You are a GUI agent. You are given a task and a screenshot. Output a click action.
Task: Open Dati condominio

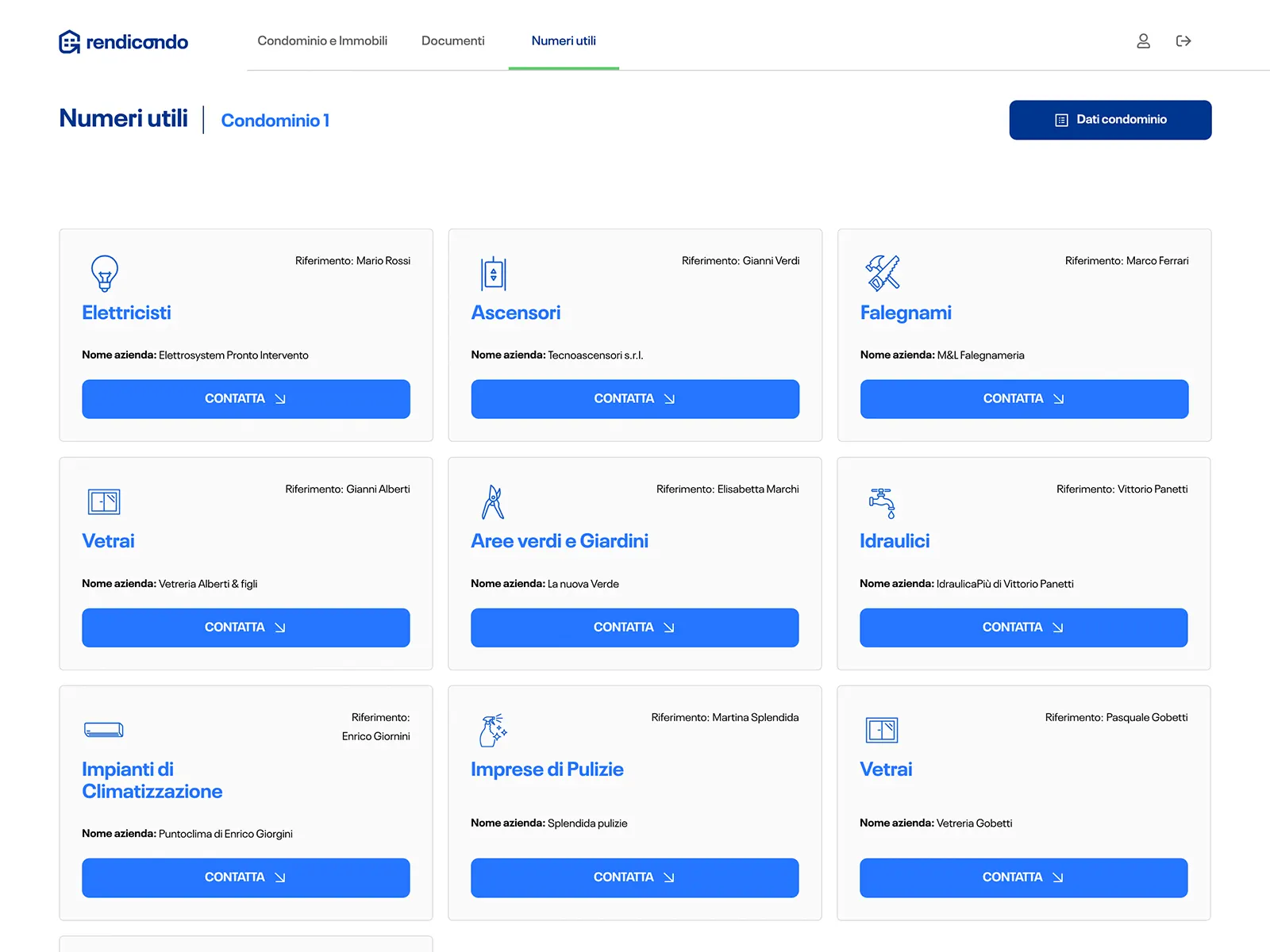coord(1110,120)
